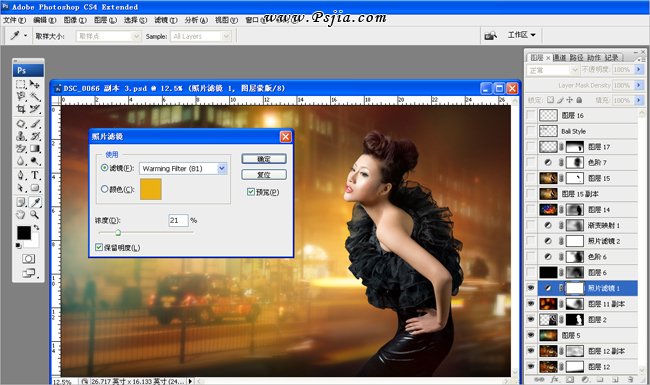Image resolution: width=650 pixels, height=385 pixels.
Task: Open the orange filter color swatch
Action: [150, 189]
